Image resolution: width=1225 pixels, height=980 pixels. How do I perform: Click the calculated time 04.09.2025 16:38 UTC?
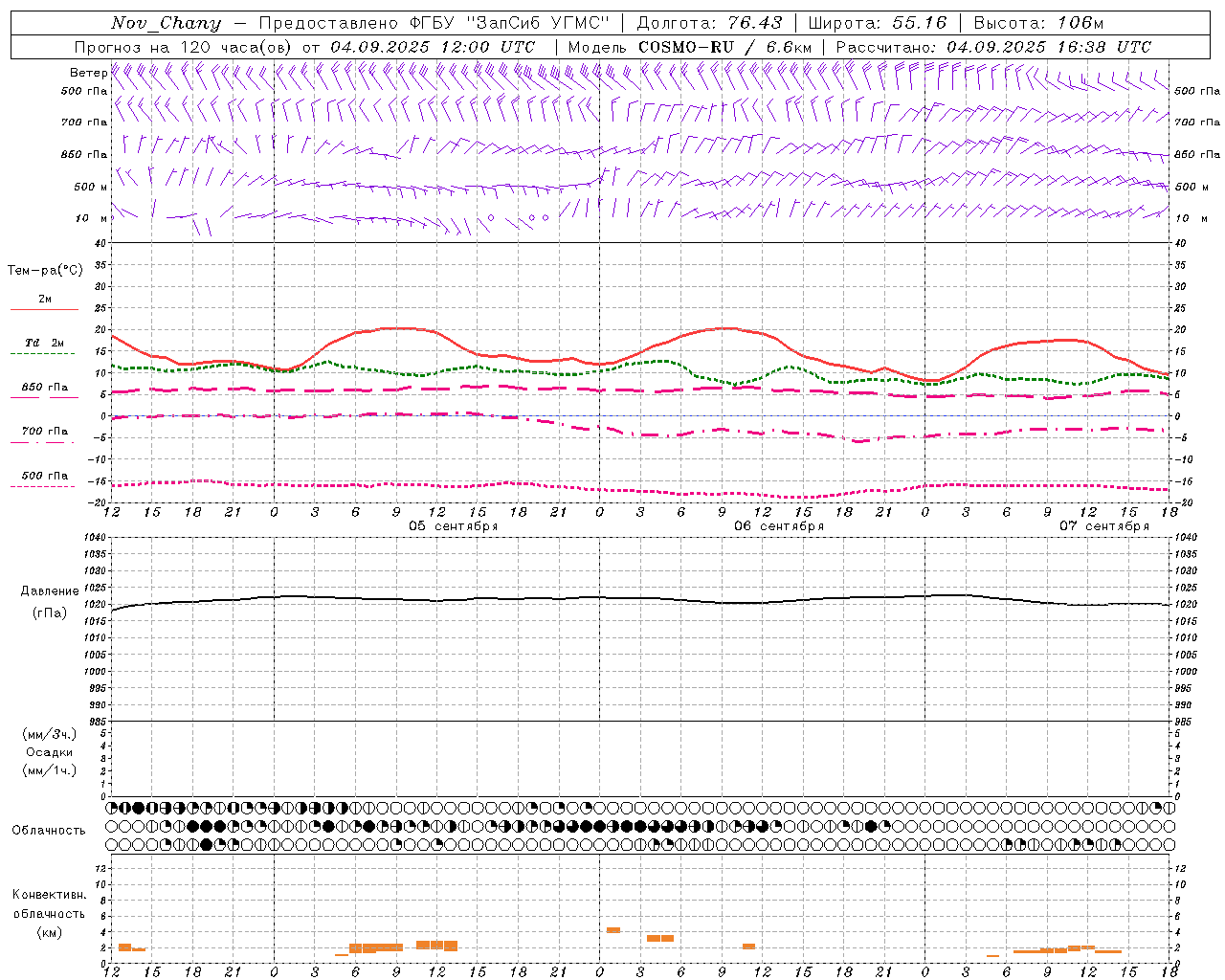point(1048,47)
